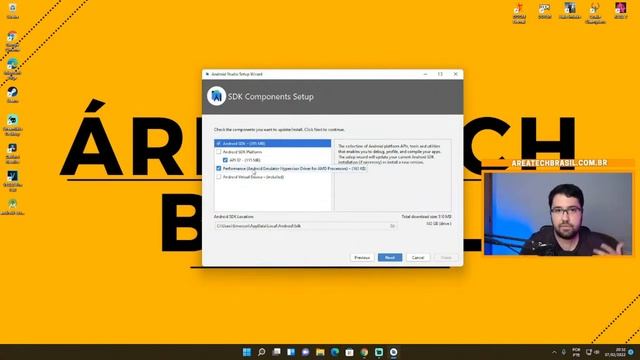Select the Android Virtual Device row text
Viewport: 640px width, 360px height.
(253, 177)
